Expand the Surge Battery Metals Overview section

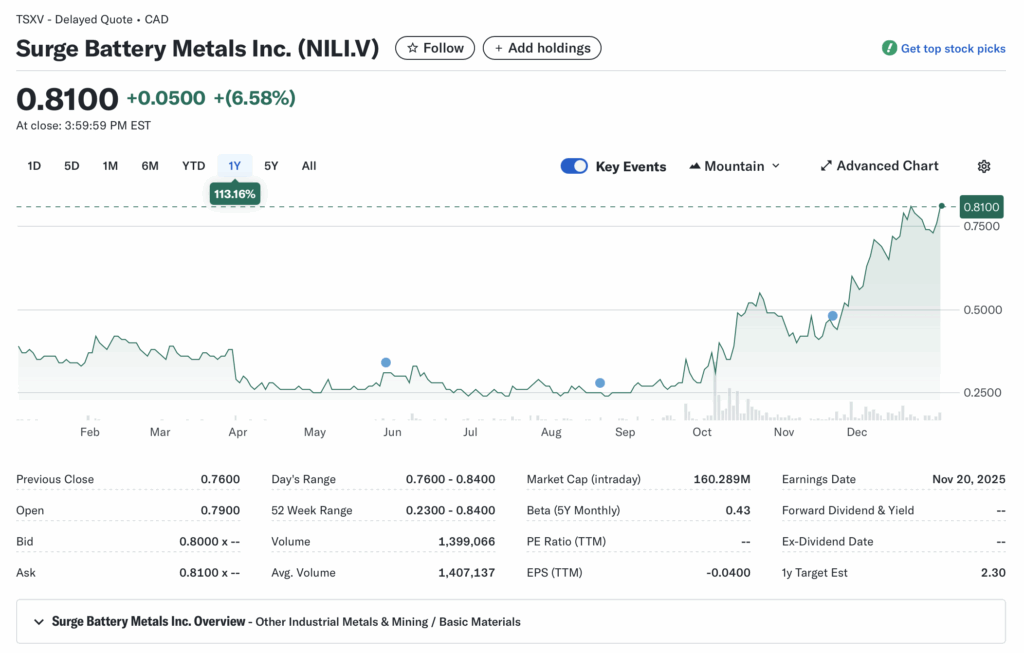[x=38, y=621]
